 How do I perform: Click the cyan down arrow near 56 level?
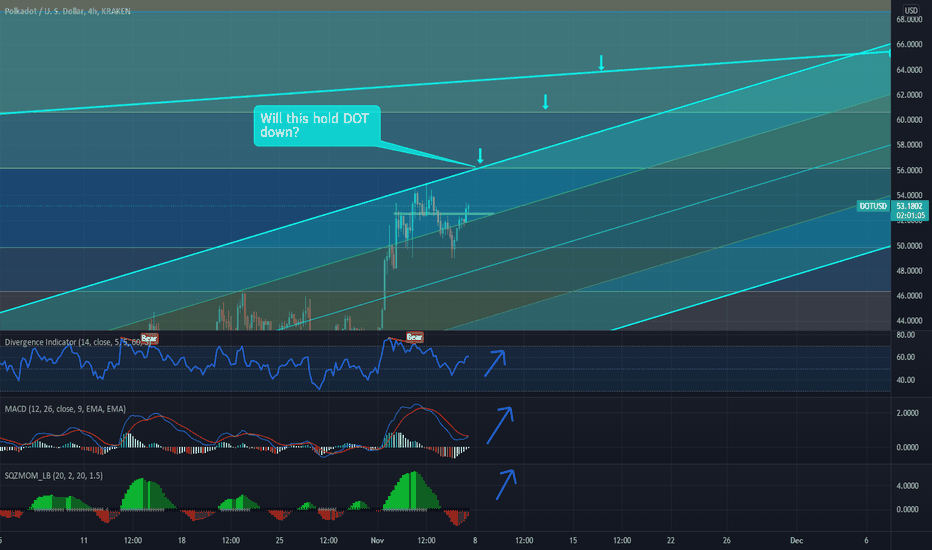coord(480,156)
